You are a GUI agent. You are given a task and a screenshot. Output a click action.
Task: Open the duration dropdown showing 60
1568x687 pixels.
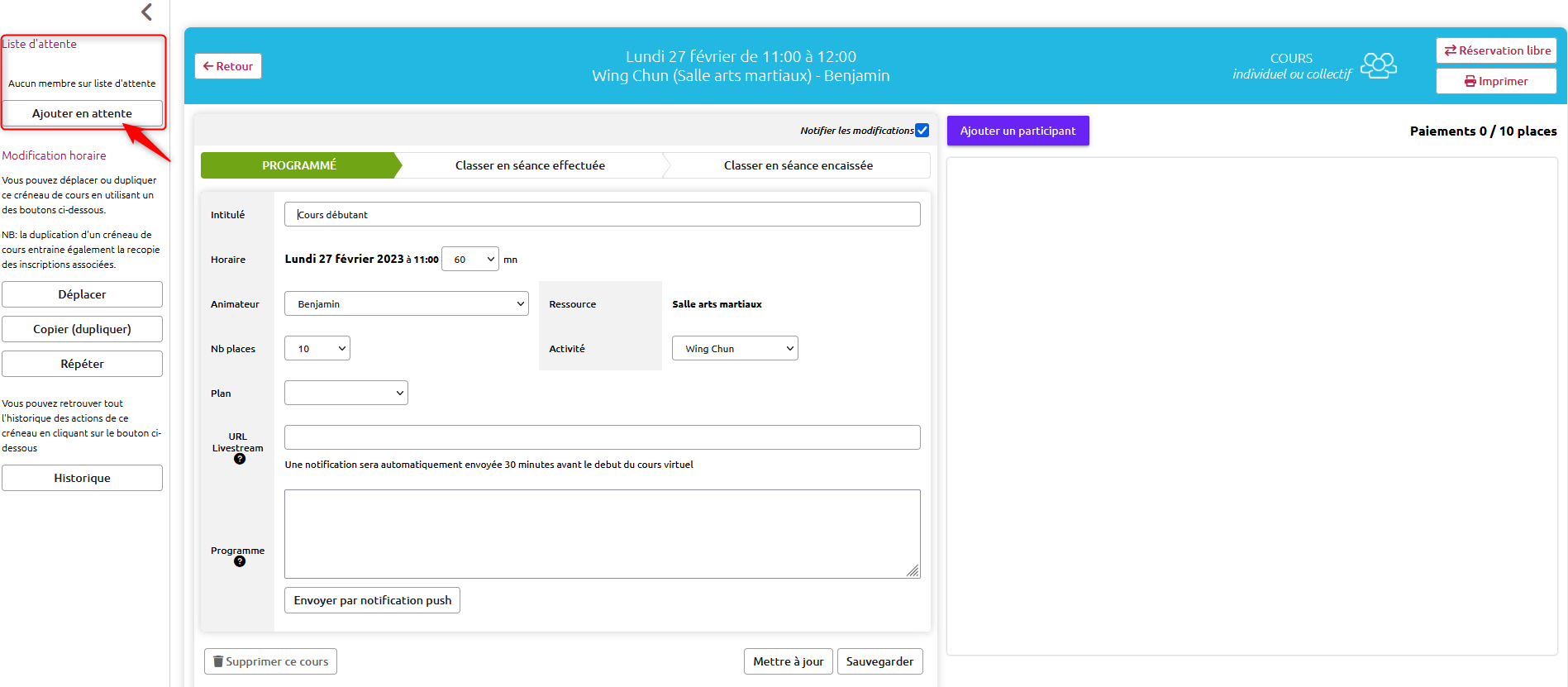click(x=470, y=259)
